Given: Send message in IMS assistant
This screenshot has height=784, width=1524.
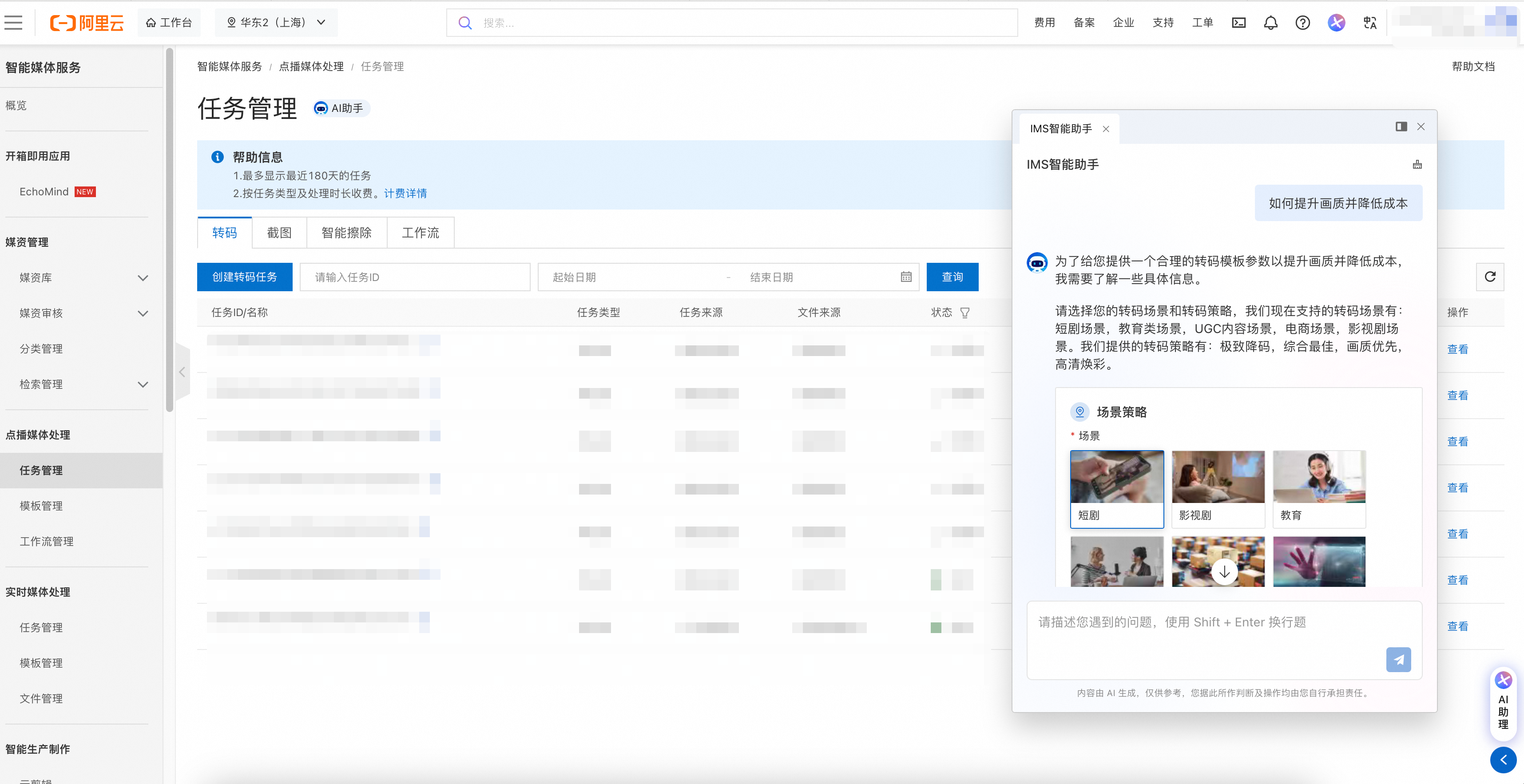Looking at the screenshot, I should tap(1398, 659).
